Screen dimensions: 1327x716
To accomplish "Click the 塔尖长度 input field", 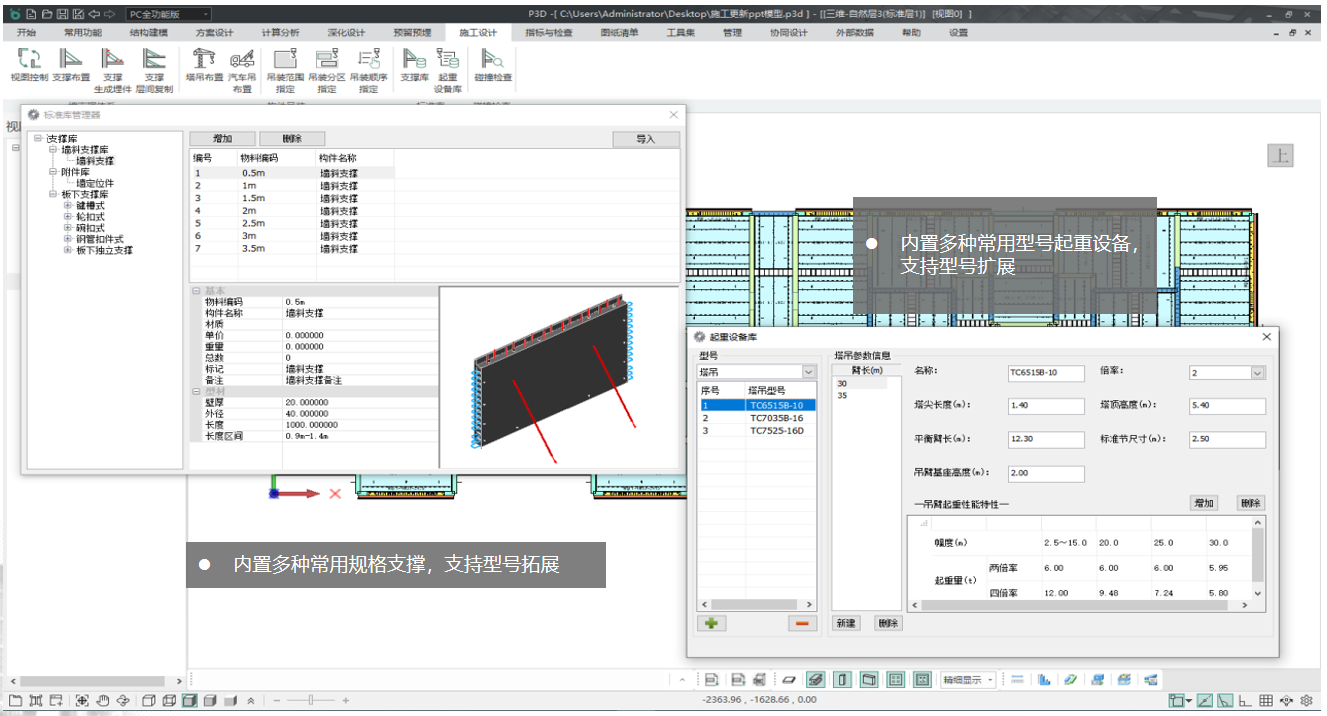I will (1046, 406).
